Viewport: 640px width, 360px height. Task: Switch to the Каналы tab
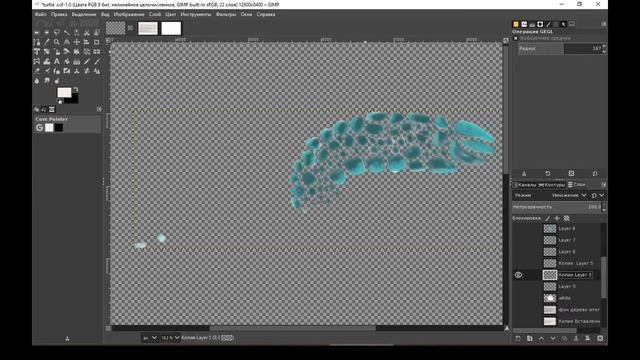click(x=524, y=185)
